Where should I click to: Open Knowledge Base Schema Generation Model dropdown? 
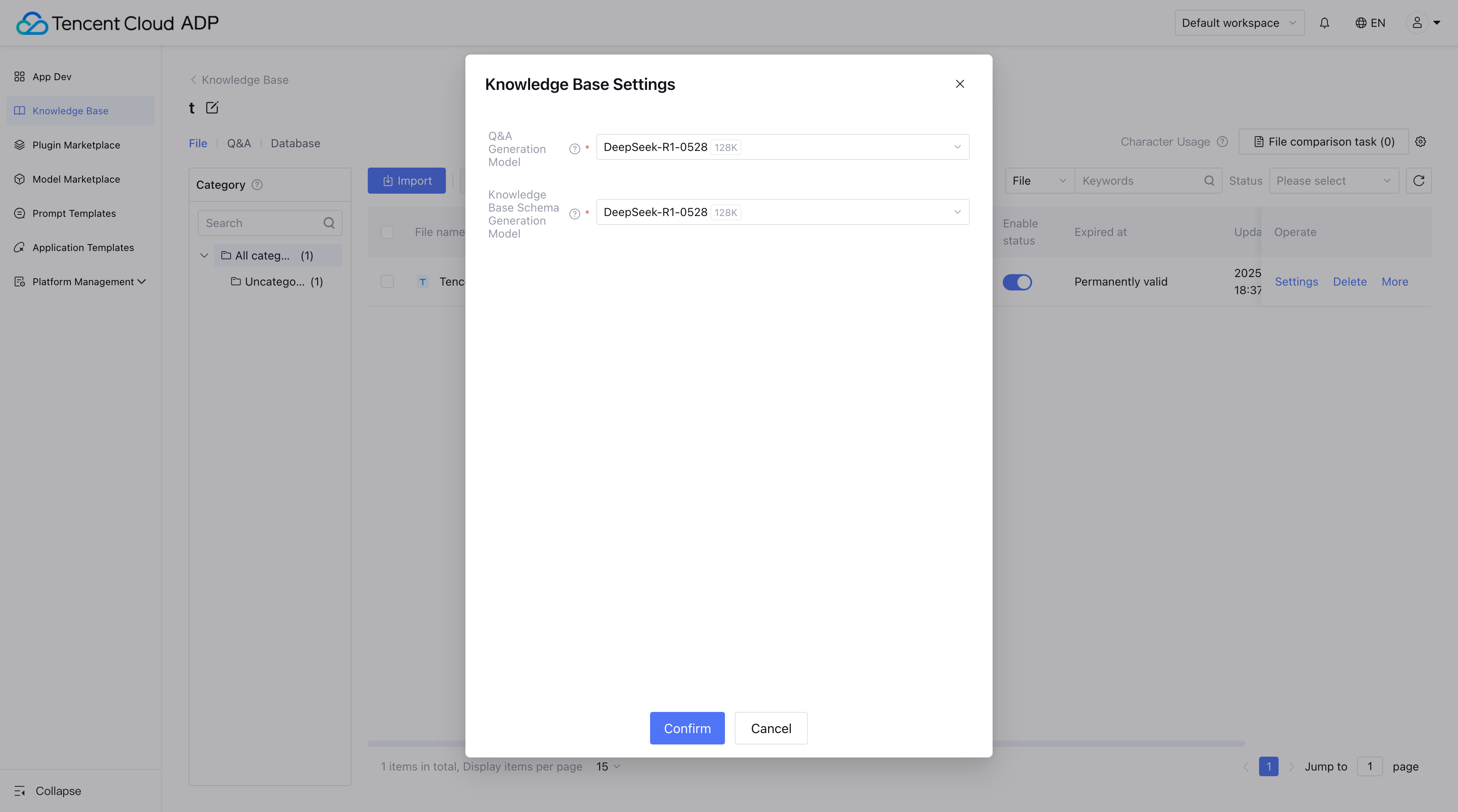click(782, 212)
